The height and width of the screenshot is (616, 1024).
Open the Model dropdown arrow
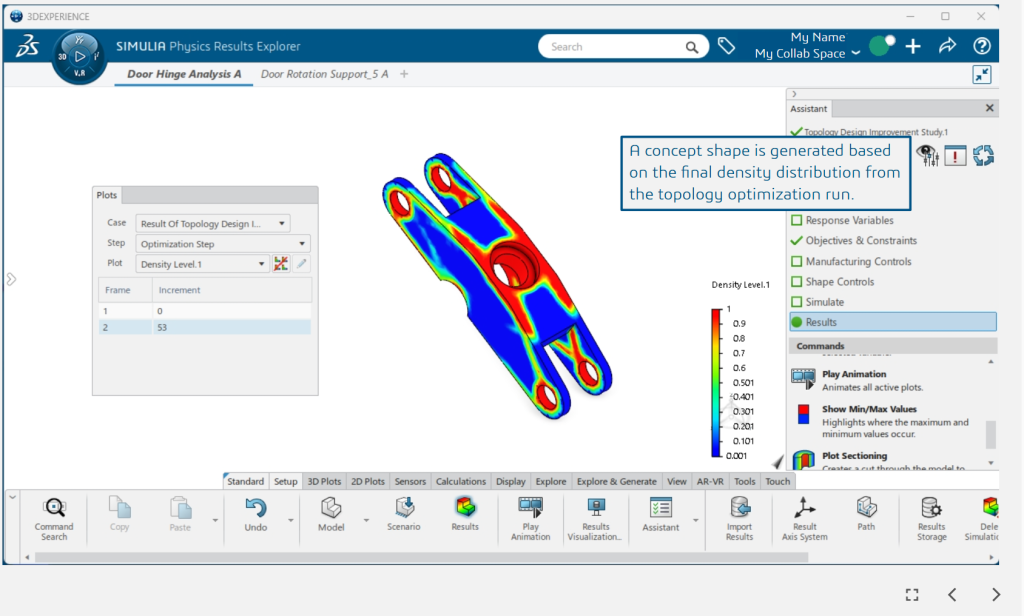coord(366,521)
